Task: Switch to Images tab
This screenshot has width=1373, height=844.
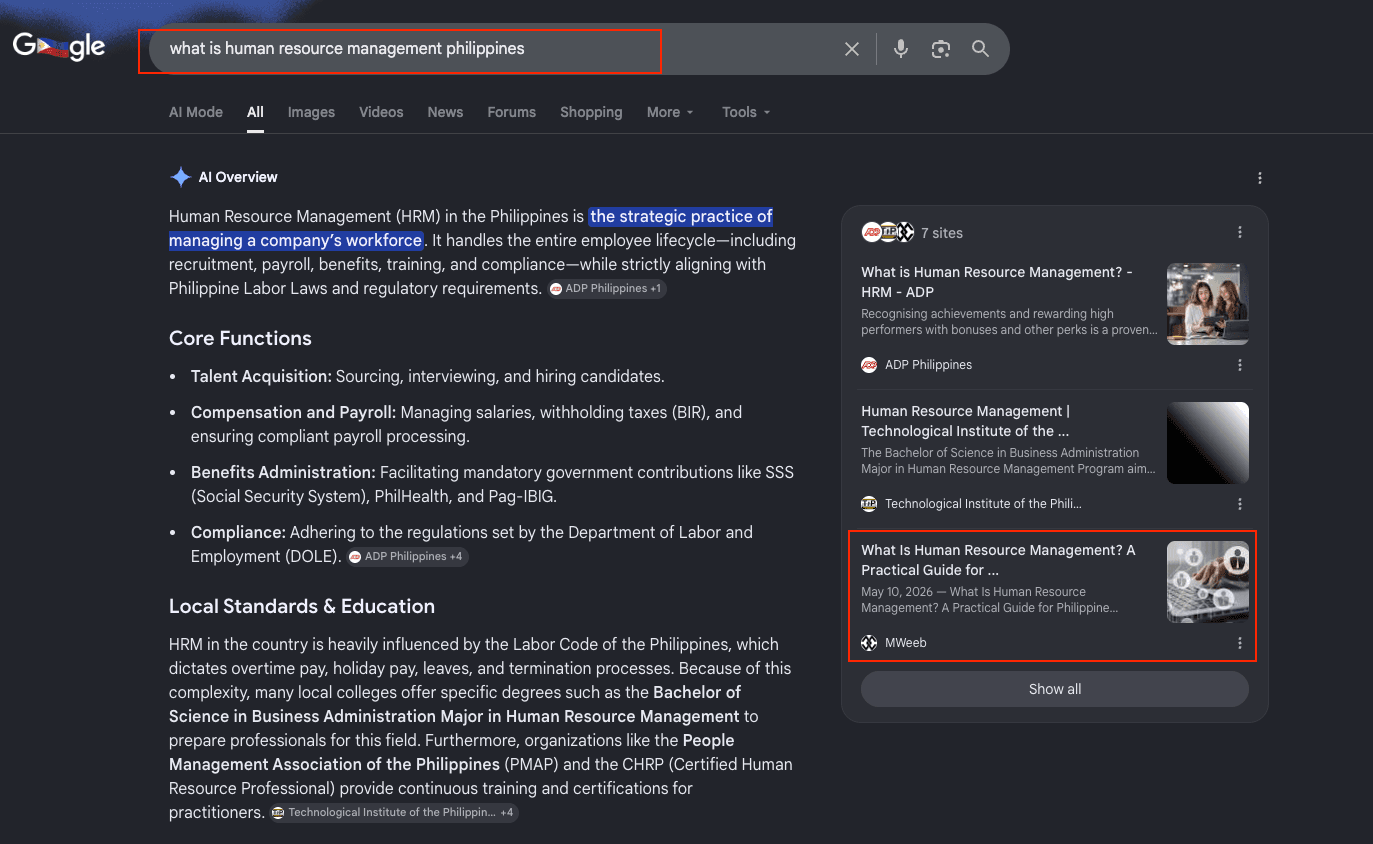Action: 311,112
